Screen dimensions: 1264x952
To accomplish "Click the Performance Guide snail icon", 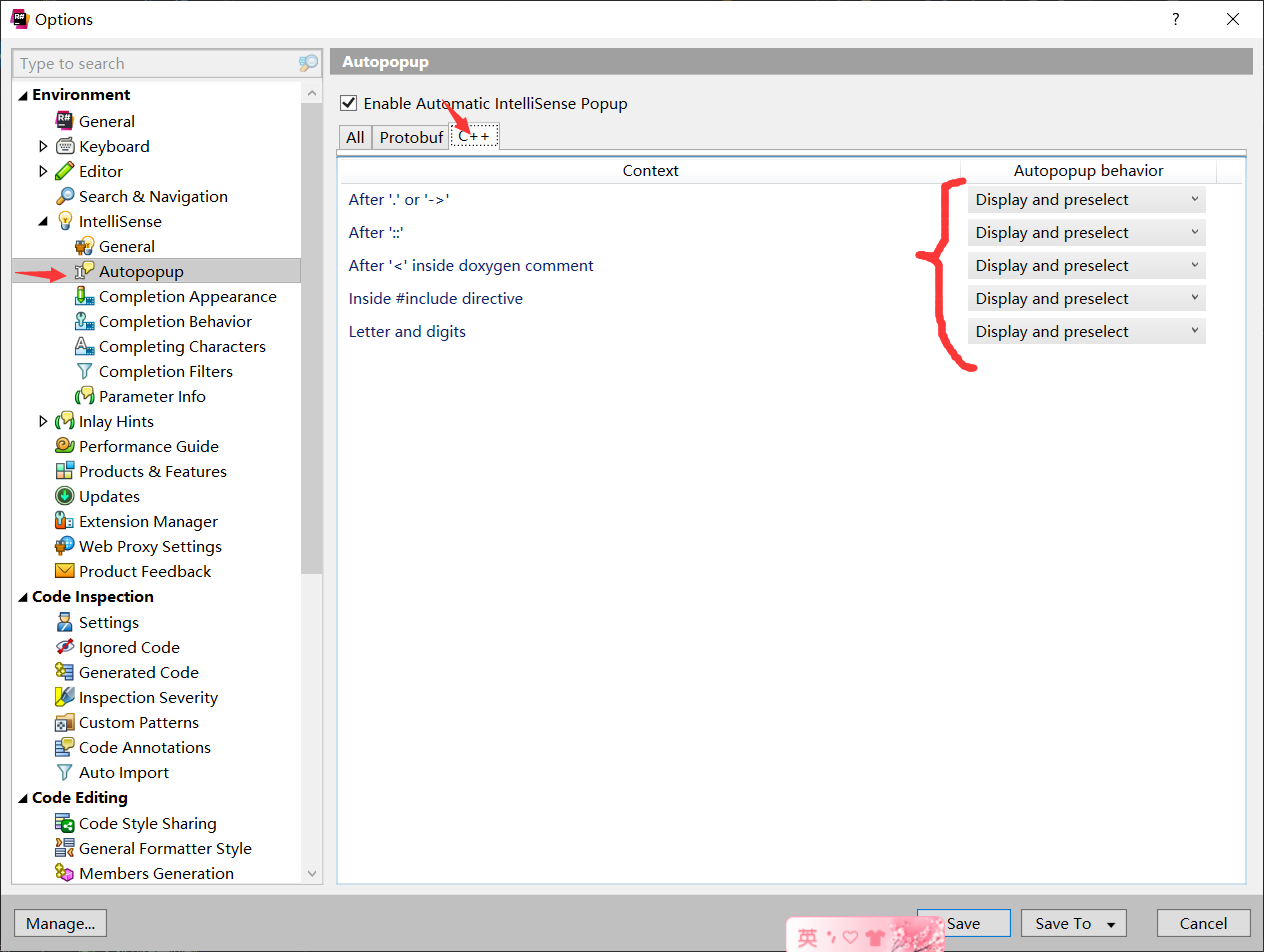I will pyautogui.click(x=64, y=446).
